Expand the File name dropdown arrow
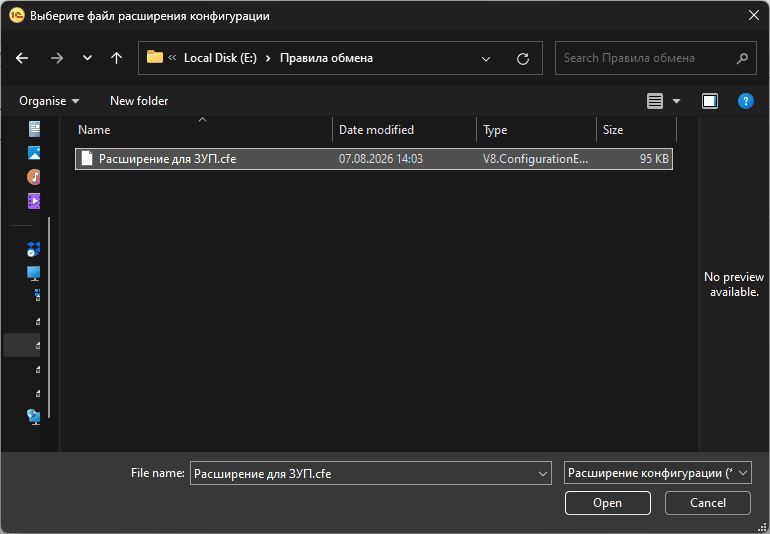 pos(543,474)
